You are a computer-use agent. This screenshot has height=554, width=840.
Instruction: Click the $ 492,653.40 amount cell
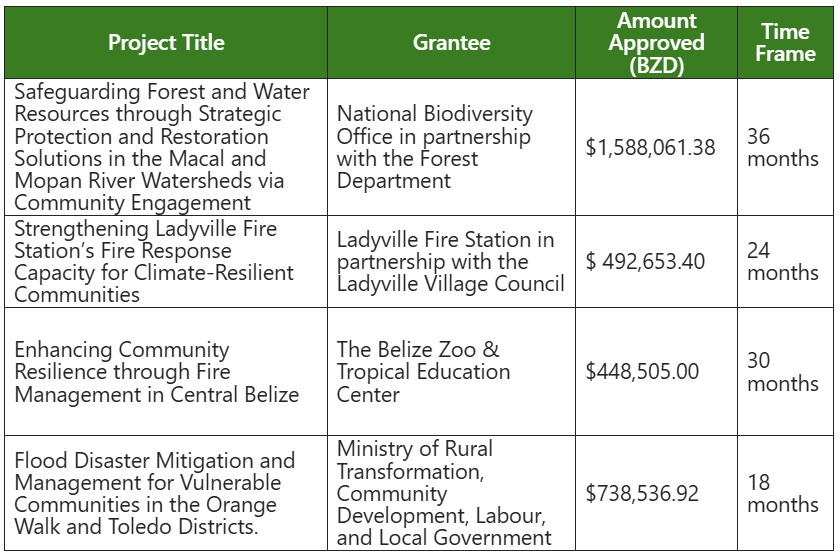click(x=645, y=262)
